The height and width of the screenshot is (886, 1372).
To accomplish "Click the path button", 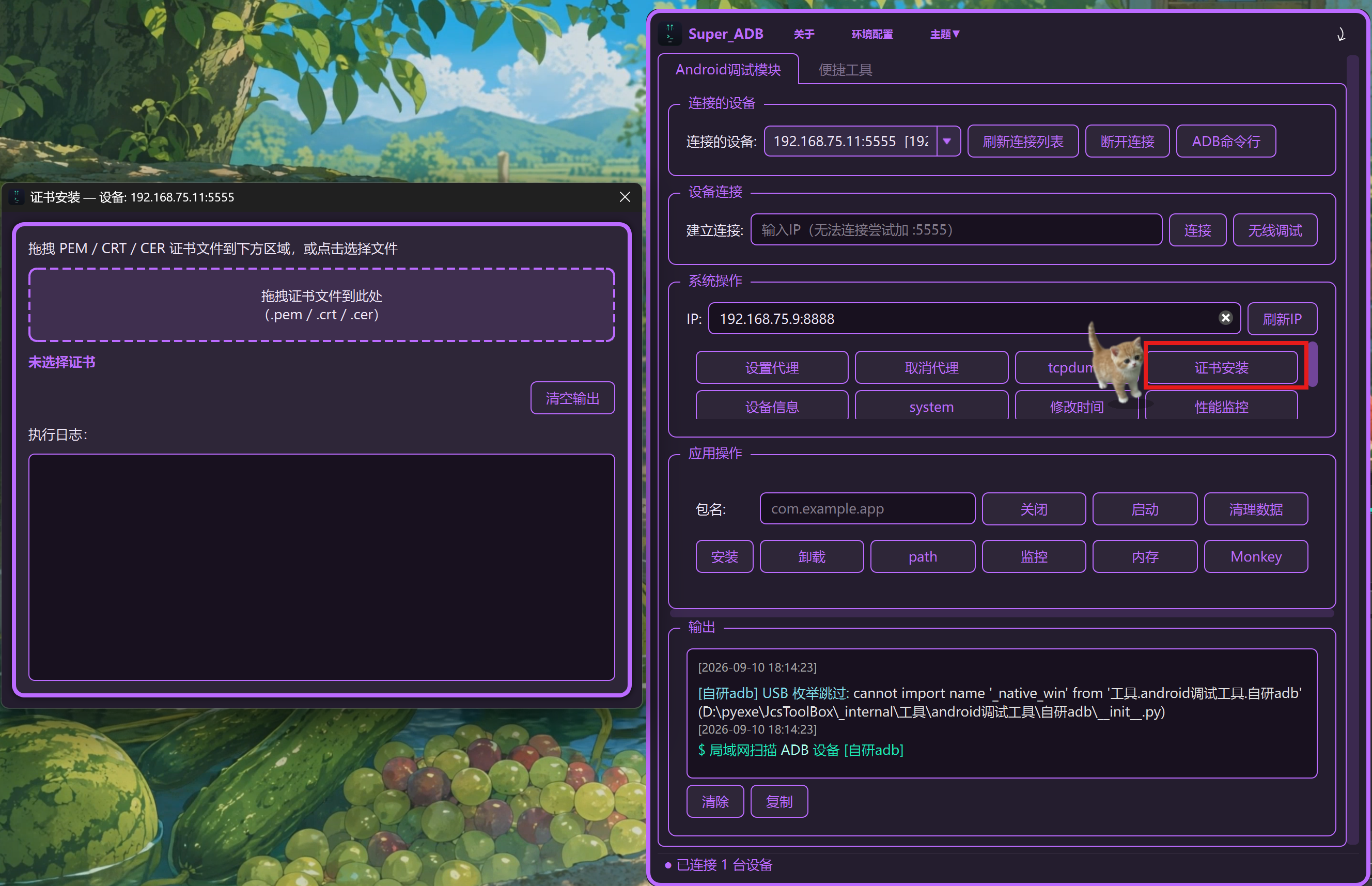I will (x=923, y=556).
